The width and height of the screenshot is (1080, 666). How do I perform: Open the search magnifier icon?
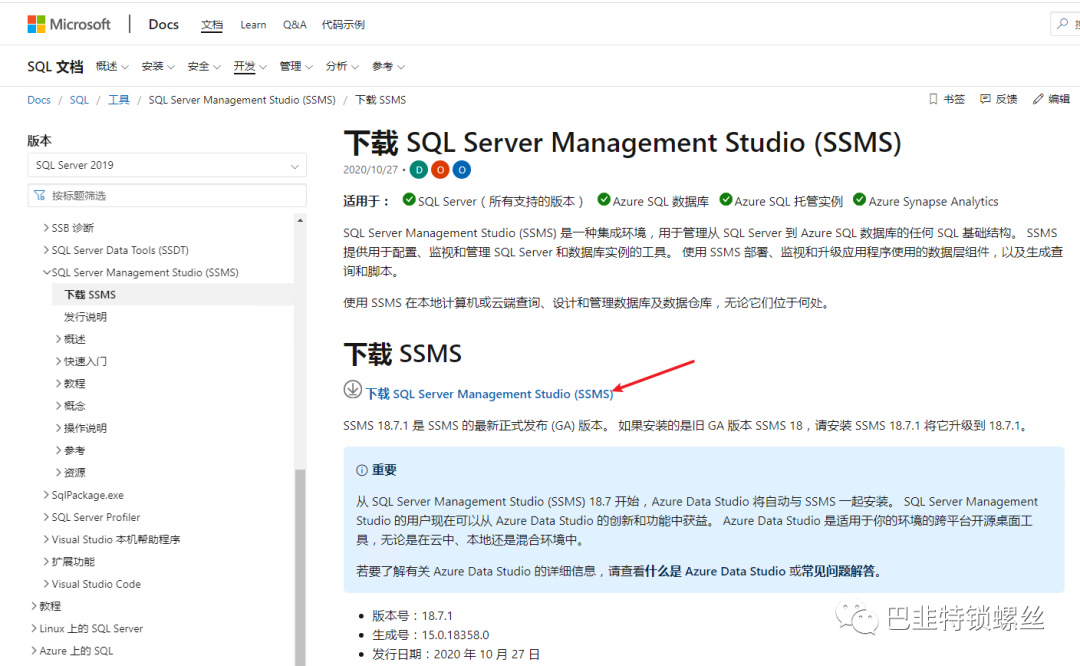coord(1063,24)
